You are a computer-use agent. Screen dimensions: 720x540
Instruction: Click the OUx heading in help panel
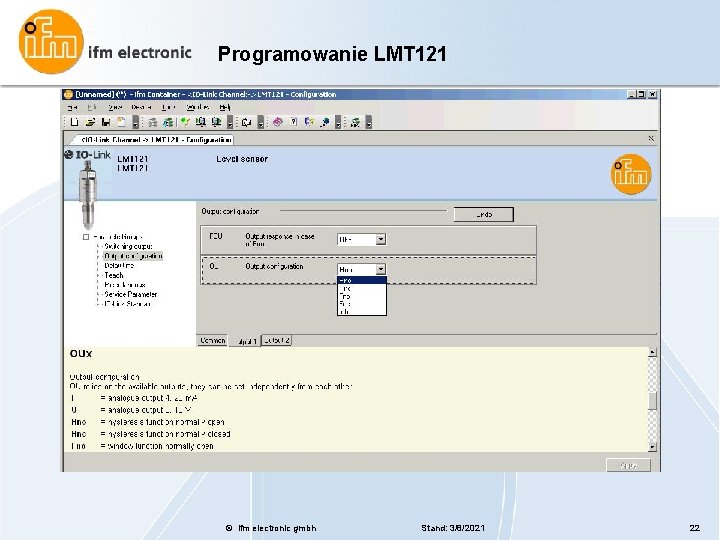coord(81,354)
